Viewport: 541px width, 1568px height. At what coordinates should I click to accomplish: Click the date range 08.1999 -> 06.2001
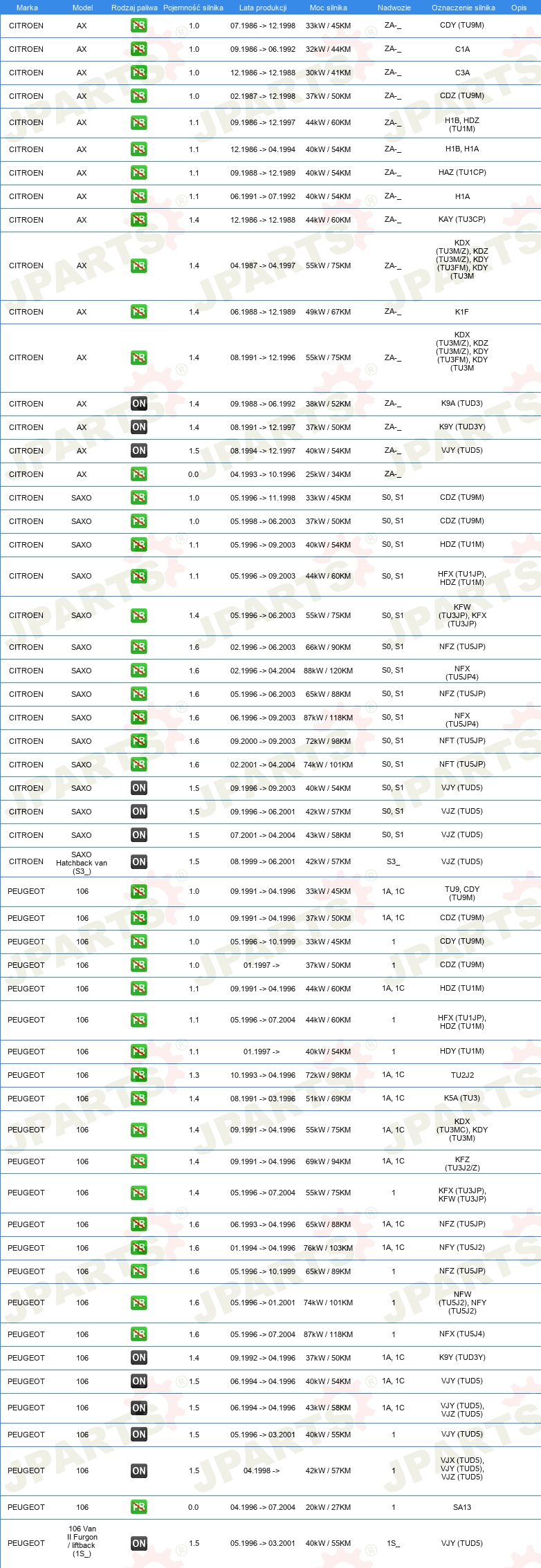(x=263, y=861)
